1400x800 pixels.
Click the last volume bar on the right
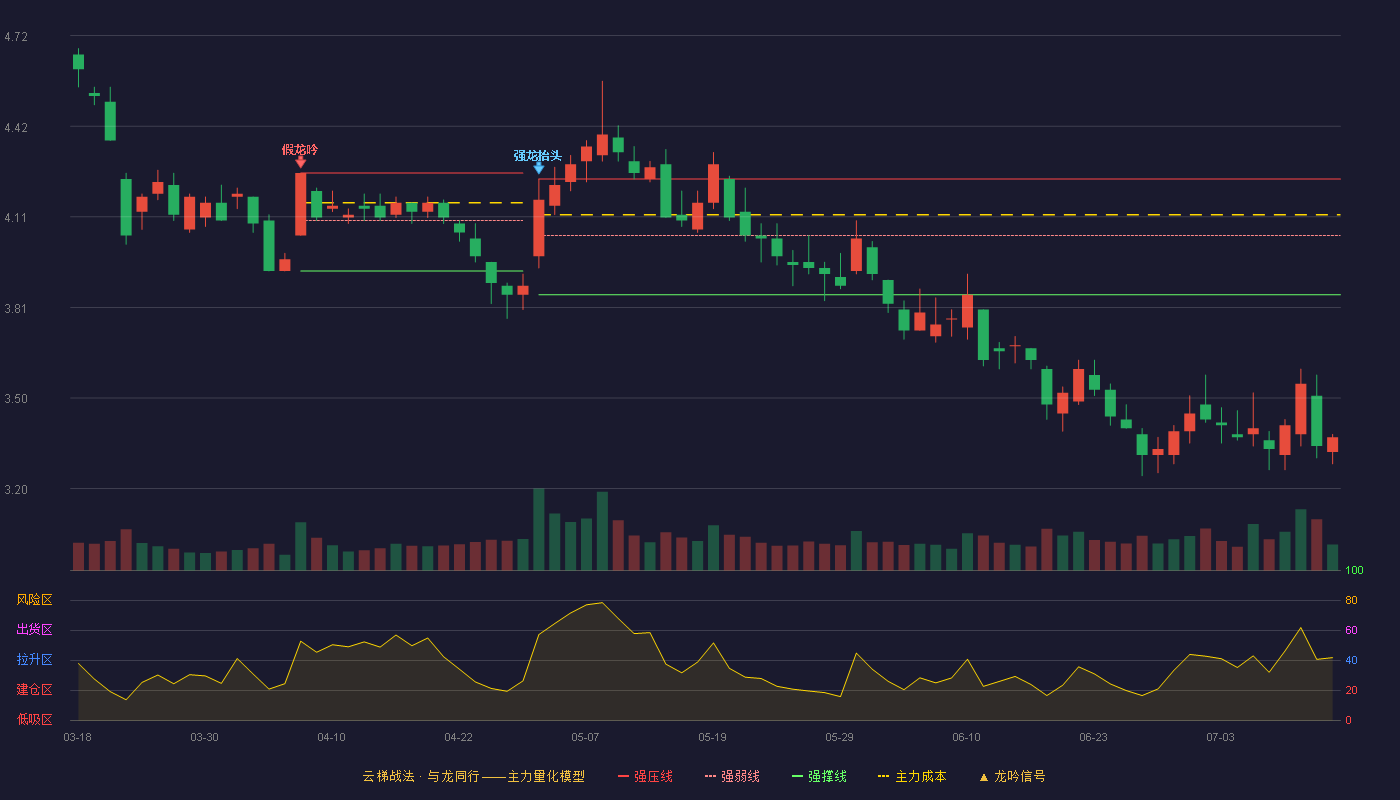1332,557
